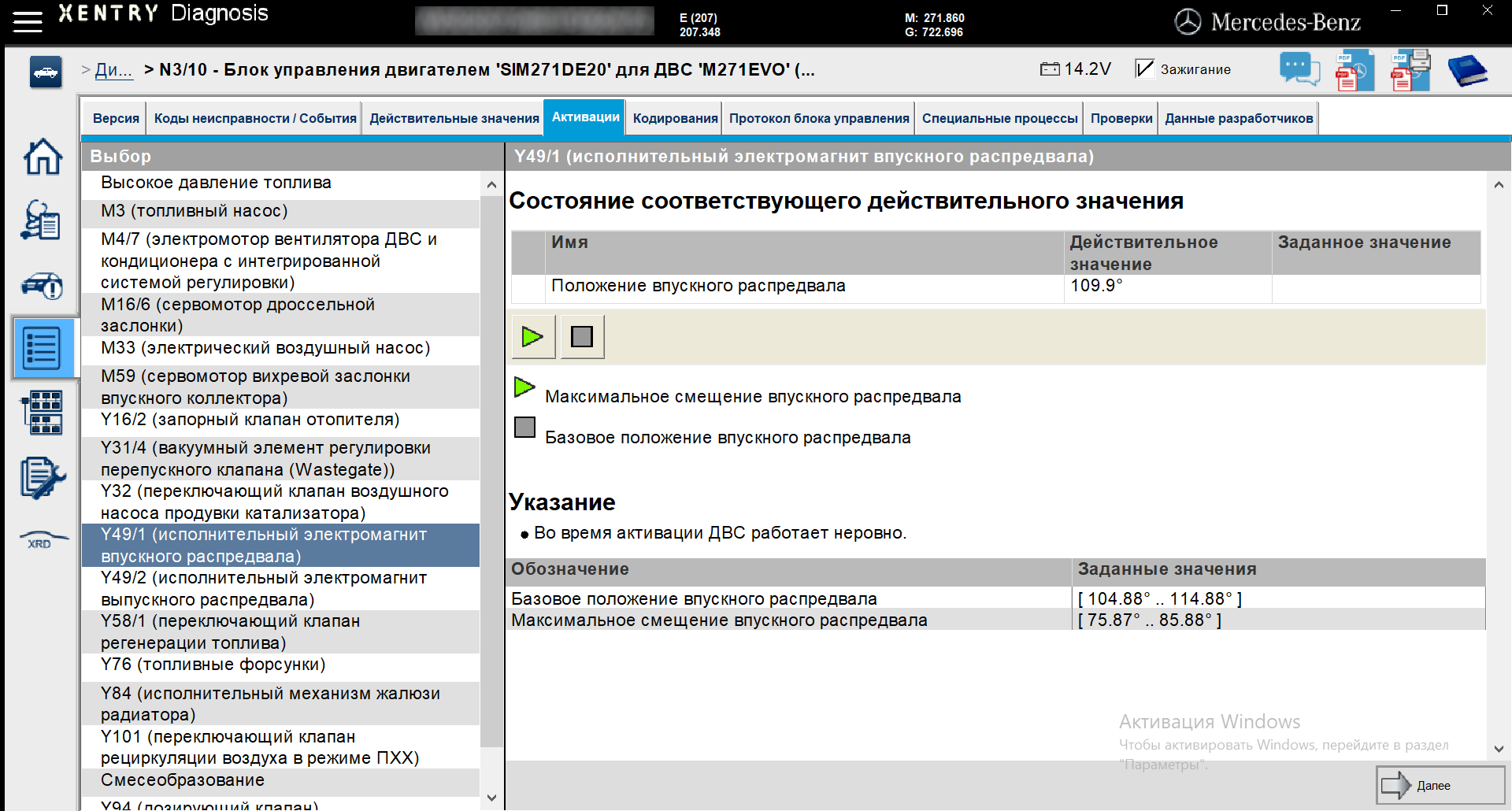Open the vehicle warning sidebar icon

tap(43, 285)
